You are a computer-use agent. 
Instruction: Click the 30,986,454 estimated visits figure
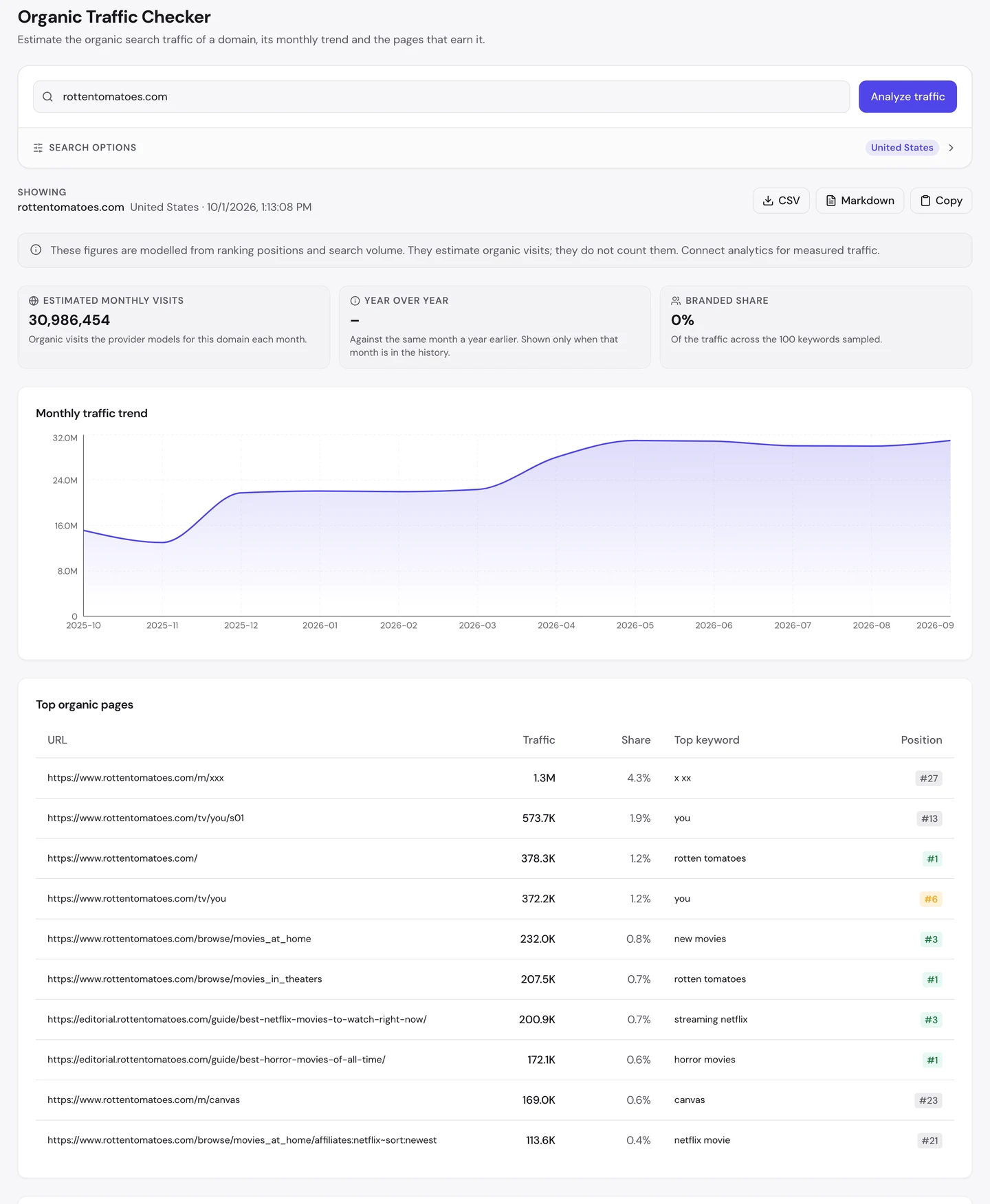click(x=69, y=320)
